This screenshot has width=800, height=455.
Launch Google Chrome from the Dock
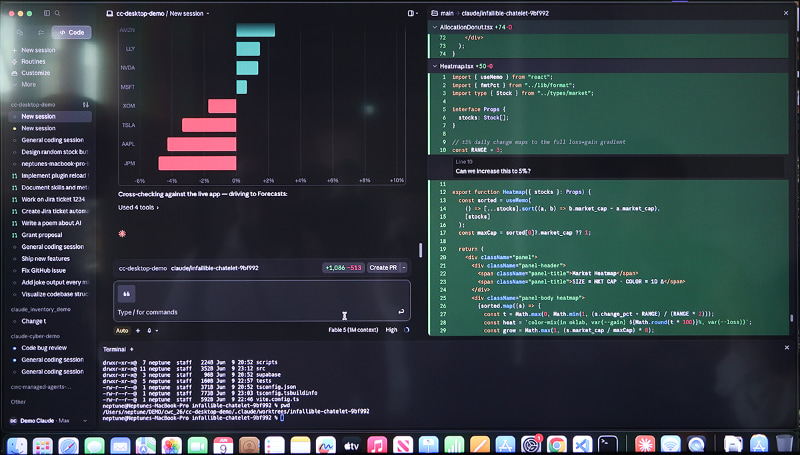pyautogui.click(x=557, y=445)
